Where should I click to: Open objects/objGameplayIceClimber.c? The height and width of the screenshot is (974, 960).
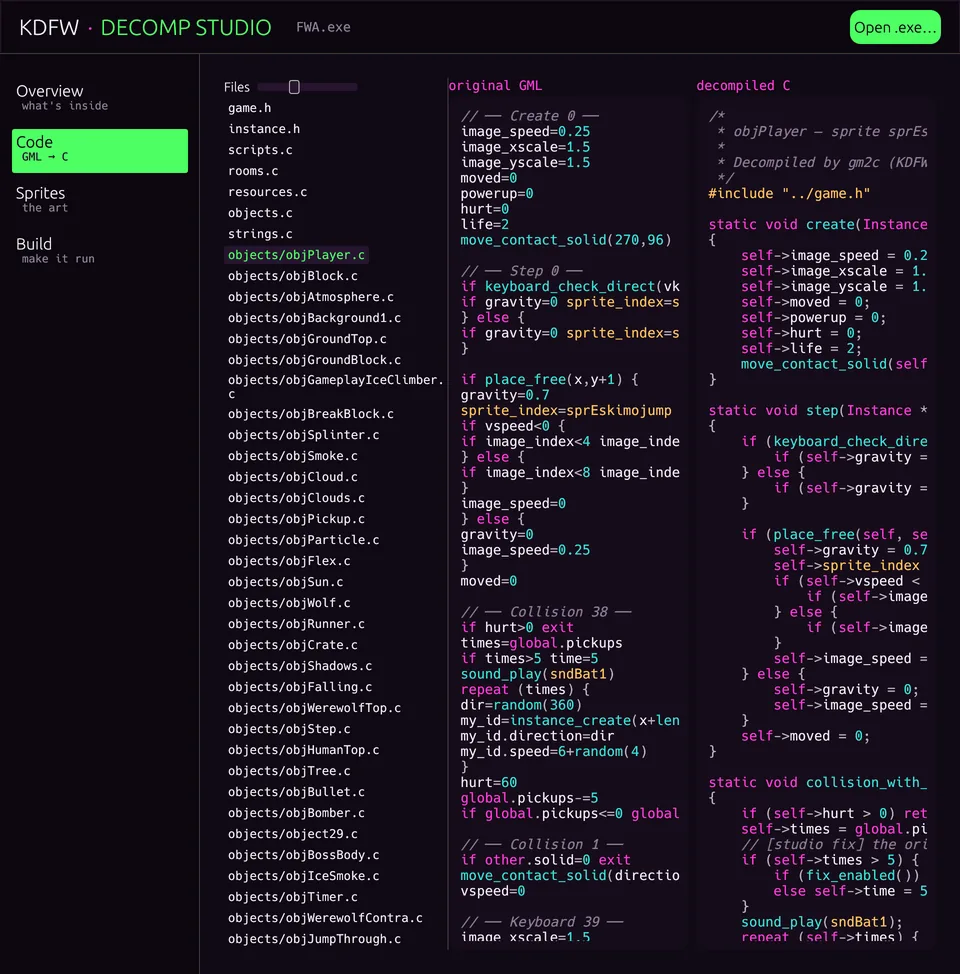(x=335, y=387)
